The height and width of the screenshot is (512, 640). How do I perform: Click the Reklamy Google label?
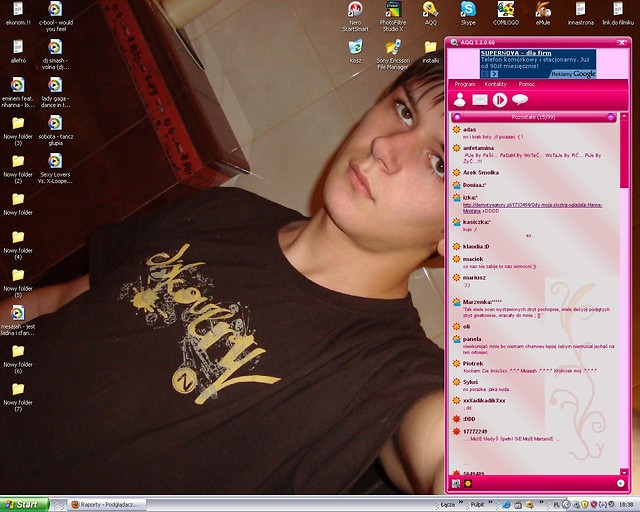coord(573,74)
